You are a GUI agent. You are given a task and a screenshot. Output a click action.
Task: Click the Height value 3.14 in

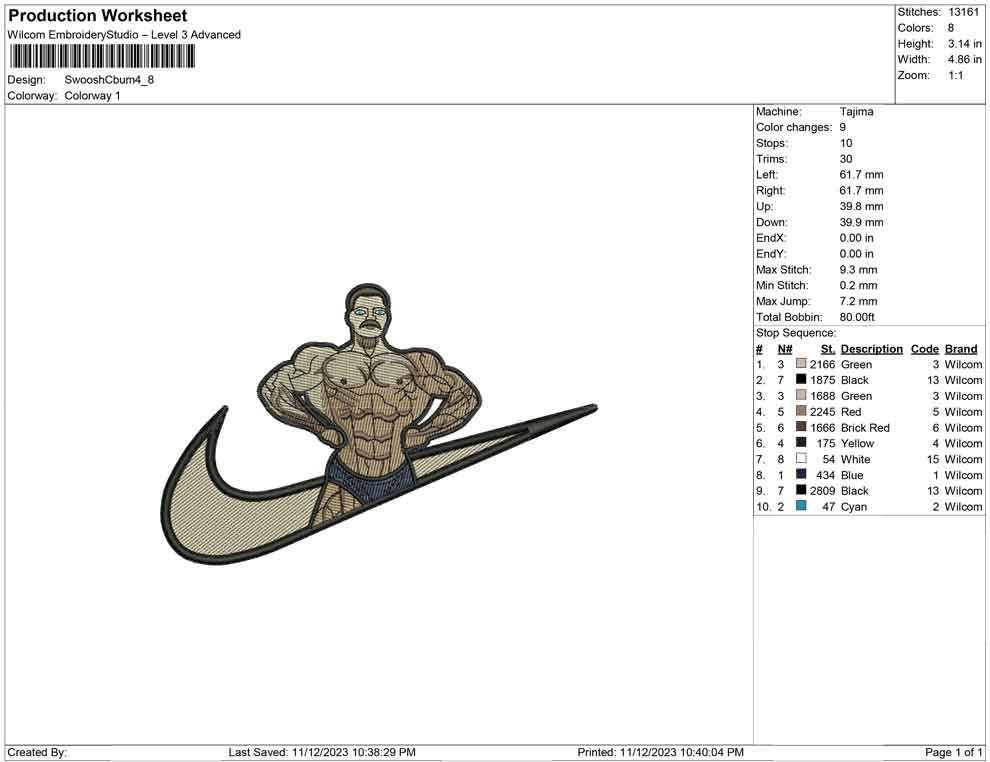[964, 44]
